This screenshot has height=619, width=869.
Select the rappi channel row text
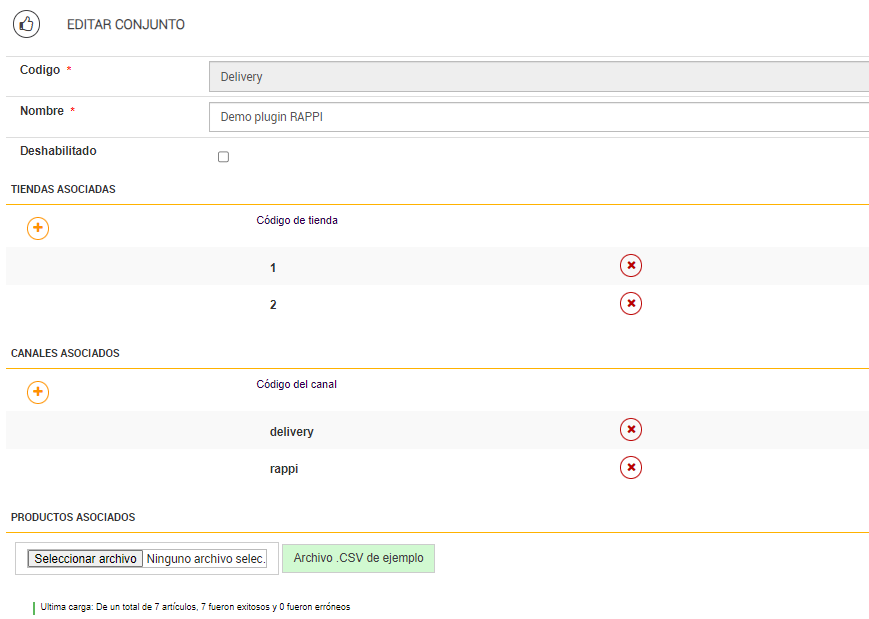click(x=284, y=469)
